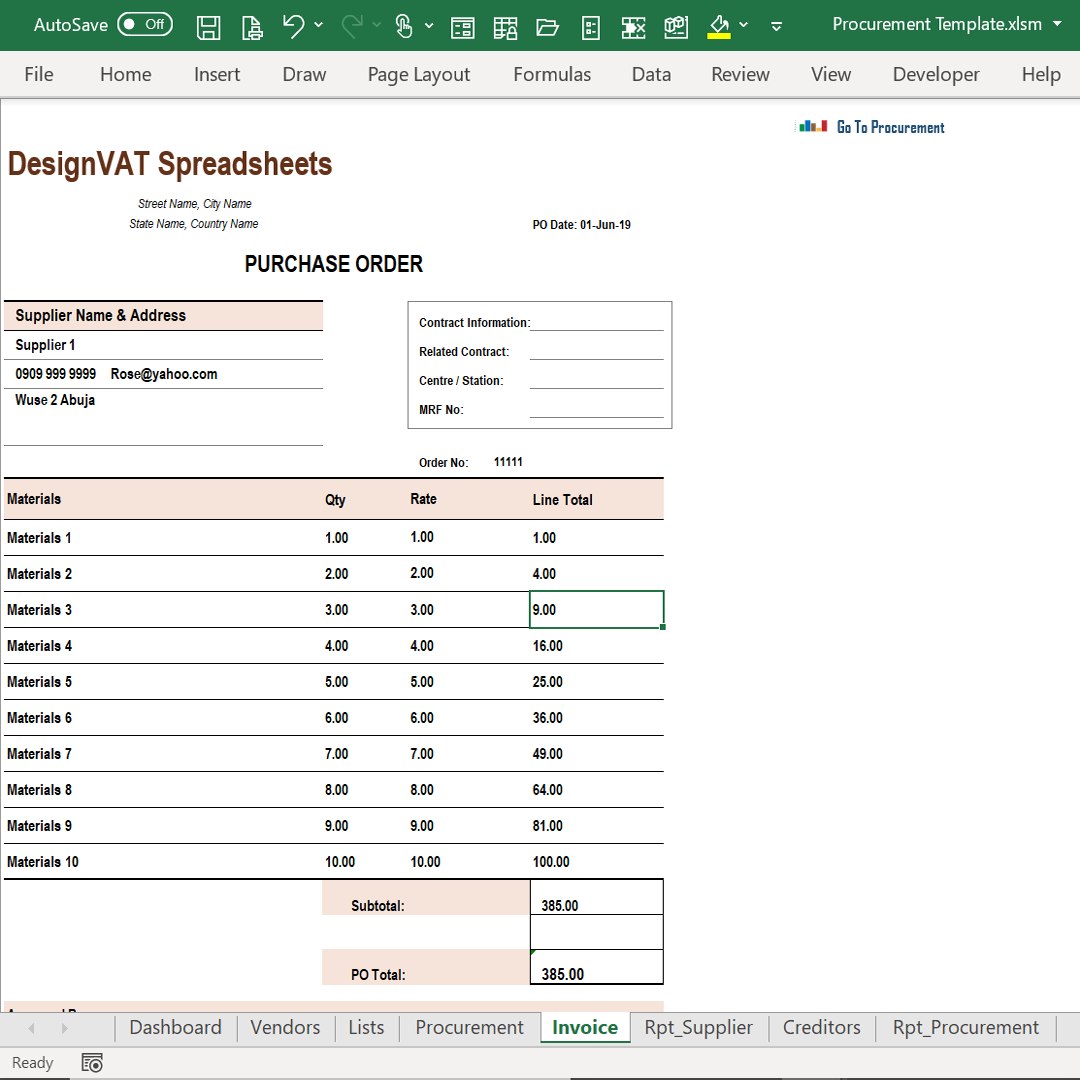
Task: Save the workbook
Action: (209, 25)
